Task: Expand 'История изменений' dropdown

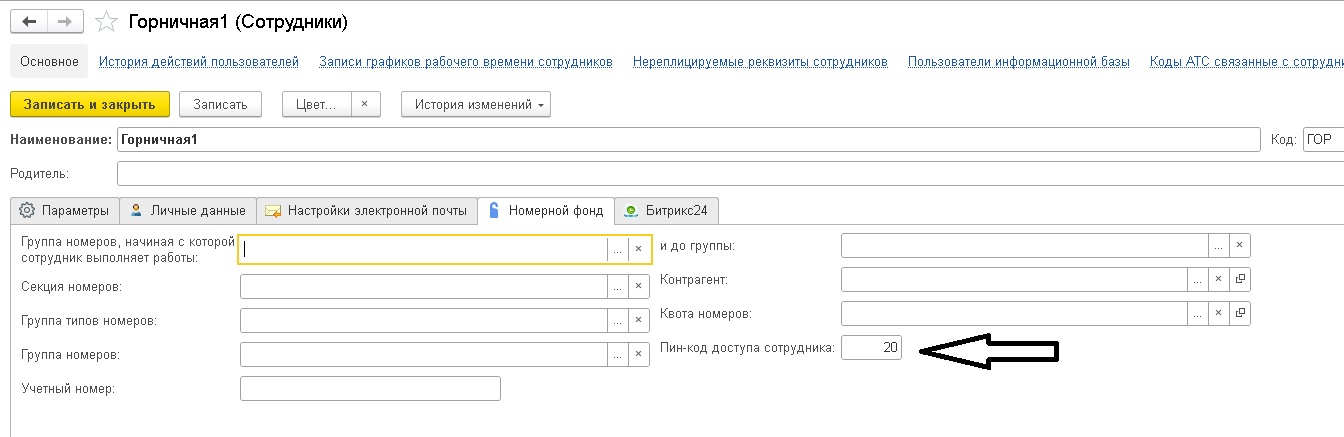Action: tap(476, 104)
